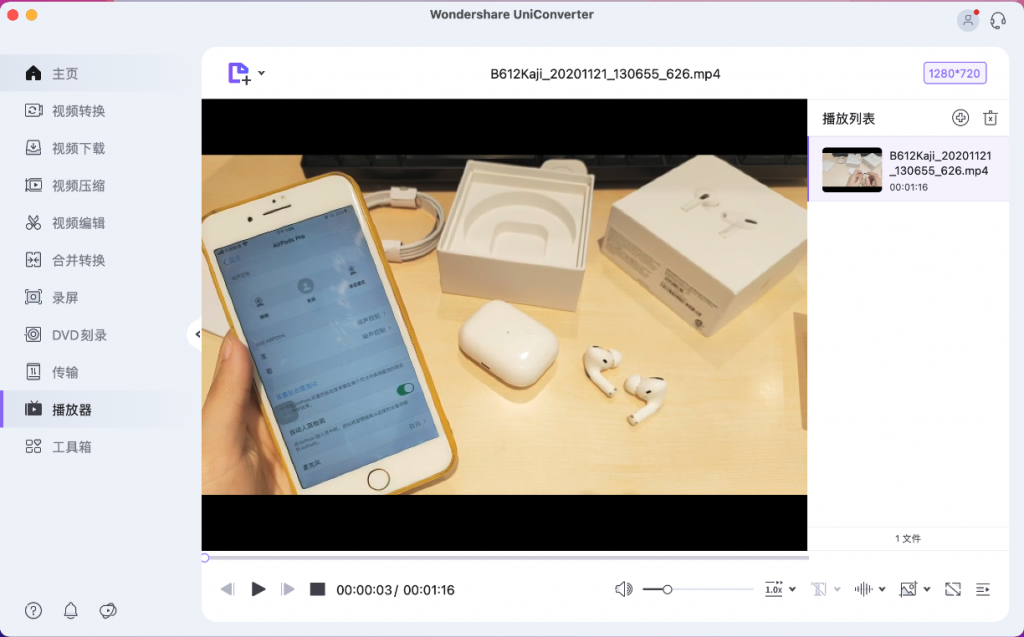
Task: Open the help question mark icon
Action: [x=33, y=611]
